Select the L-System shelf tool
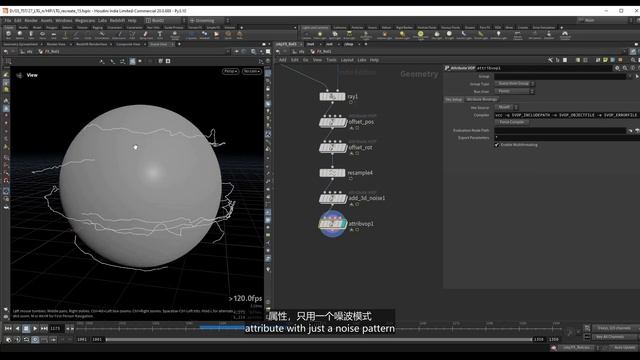Viewport: 640px width, 360px height. point(191,35)
